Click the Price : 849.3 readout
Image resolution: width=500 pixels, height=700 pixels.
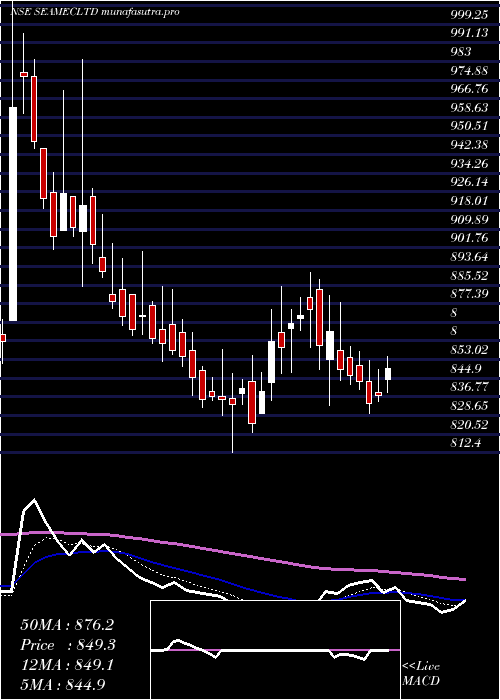(x=68, y=645)
